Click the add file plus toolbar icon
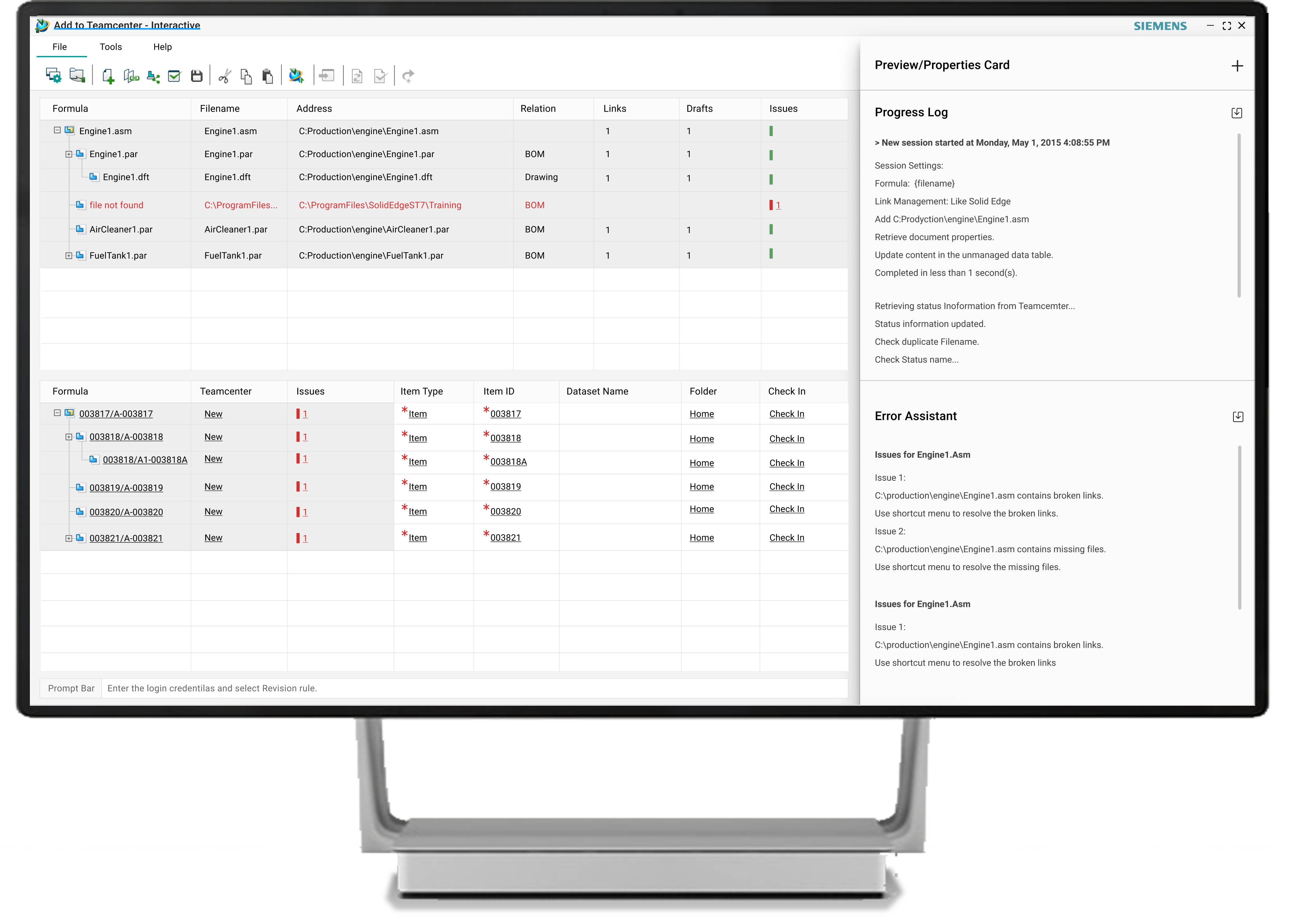1291x924 pixels. pos(108,76)
